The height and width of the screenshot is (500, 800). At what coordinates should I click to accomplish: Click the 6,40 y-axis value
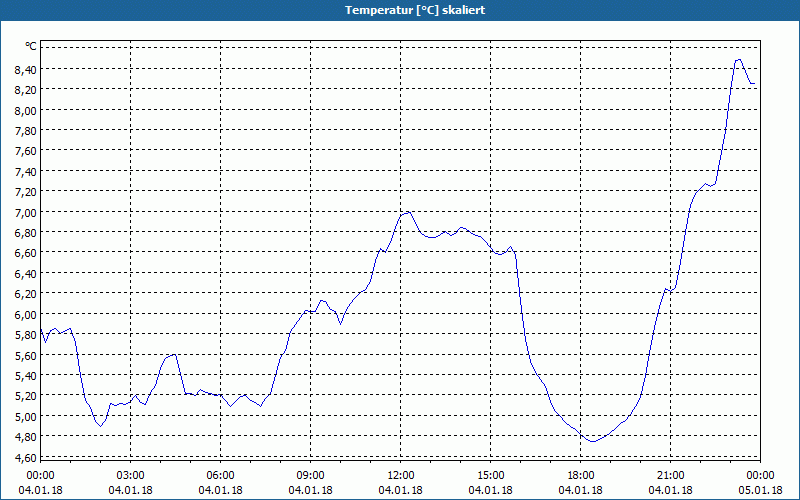(26, 273)
